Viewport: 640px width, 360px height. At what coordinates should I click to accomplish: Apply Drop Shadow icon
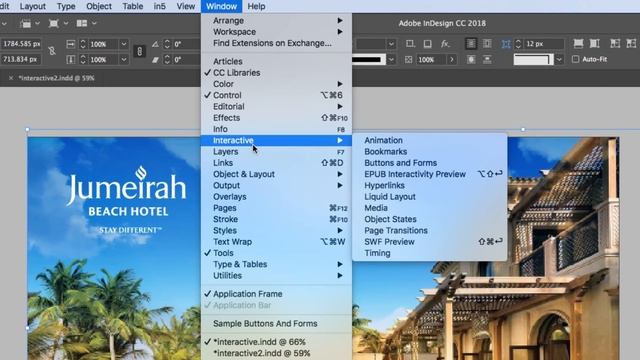427,44
